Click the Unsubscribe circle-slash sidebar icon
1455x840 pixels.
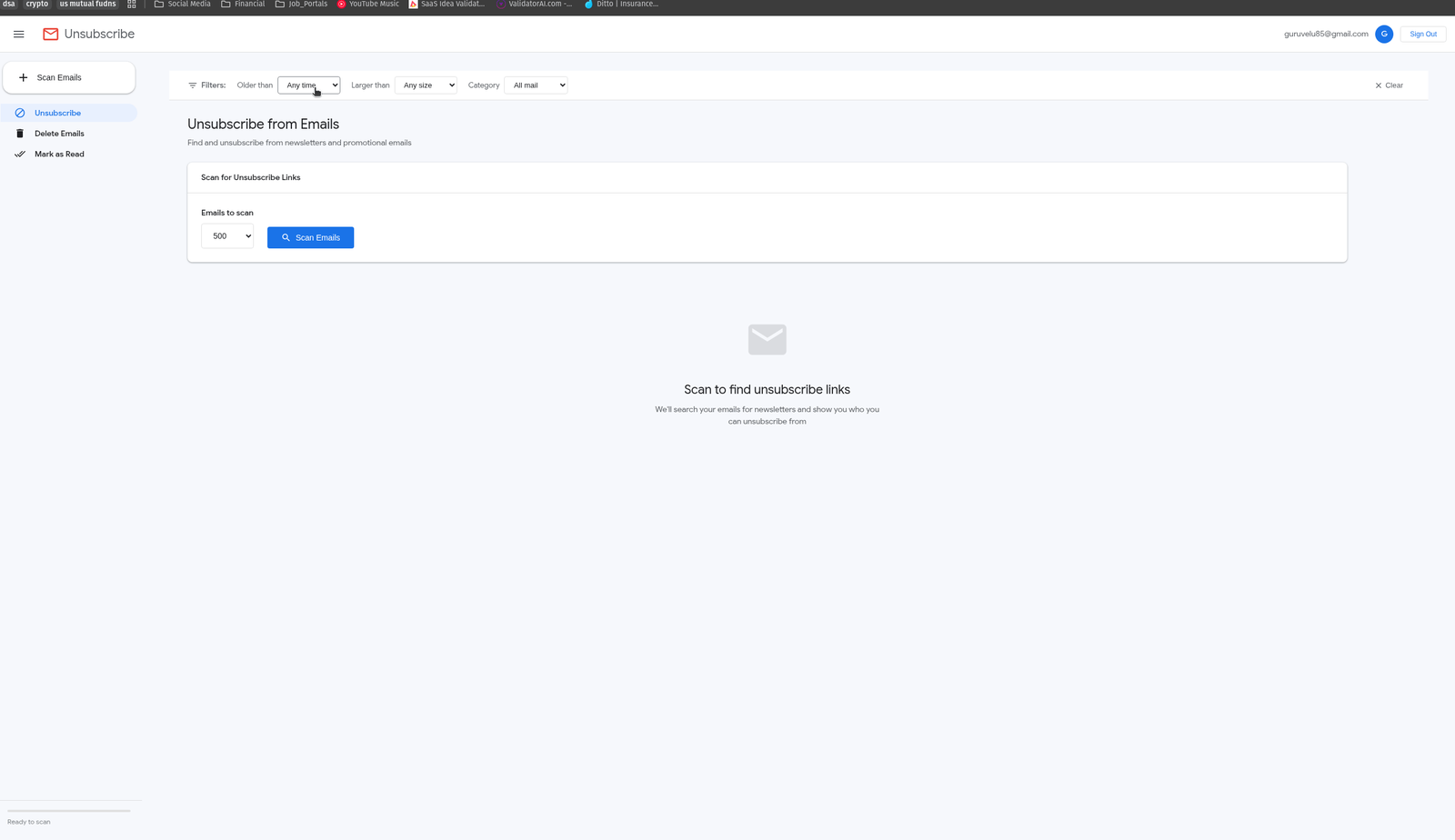[x=20, y=113]
